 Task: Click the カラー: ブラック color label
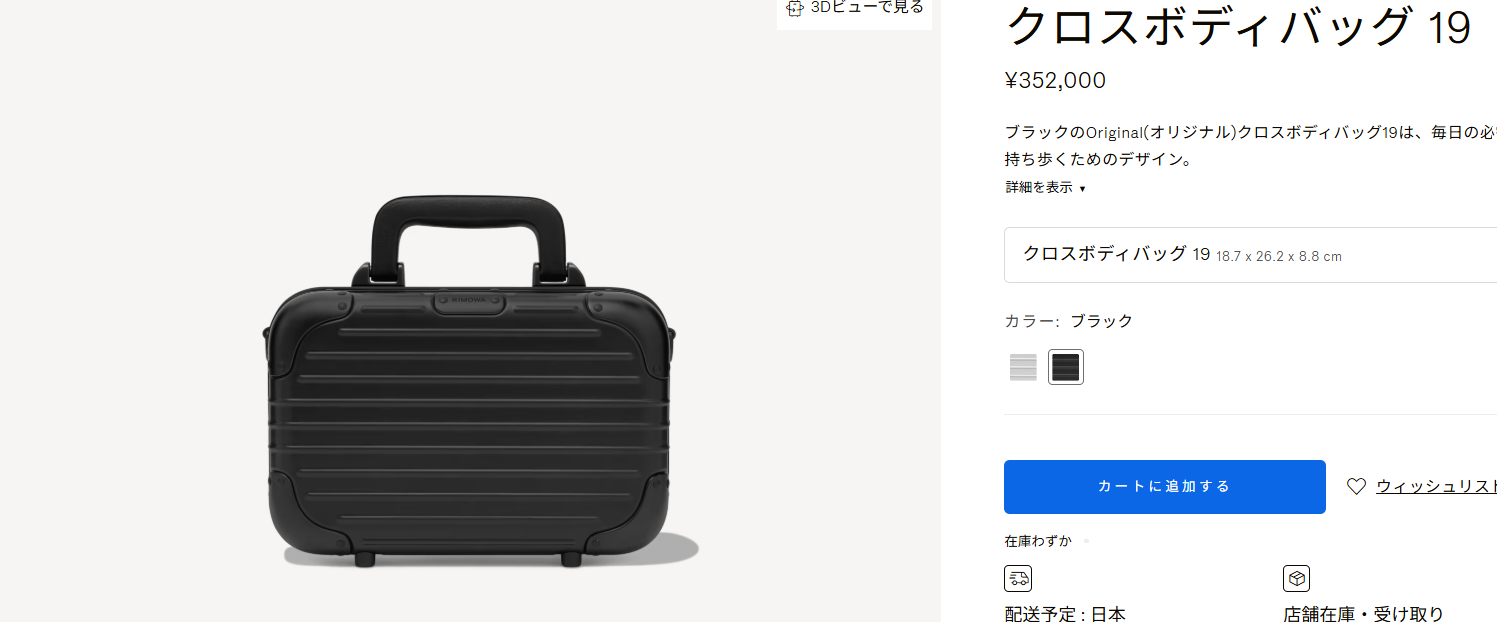pyautogui.click(x=1069, y=321)
